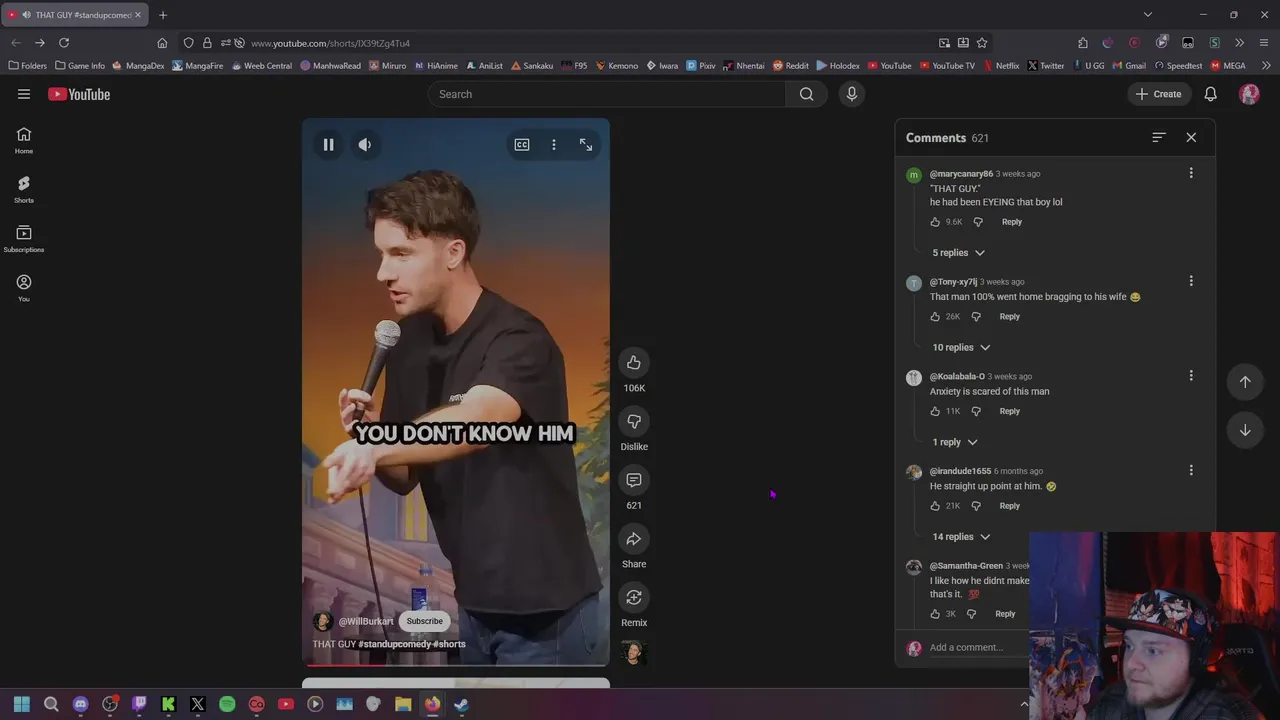Pause the playing Short video
This screenshot has width=1280, height=720.
click(x=328, y=145)
